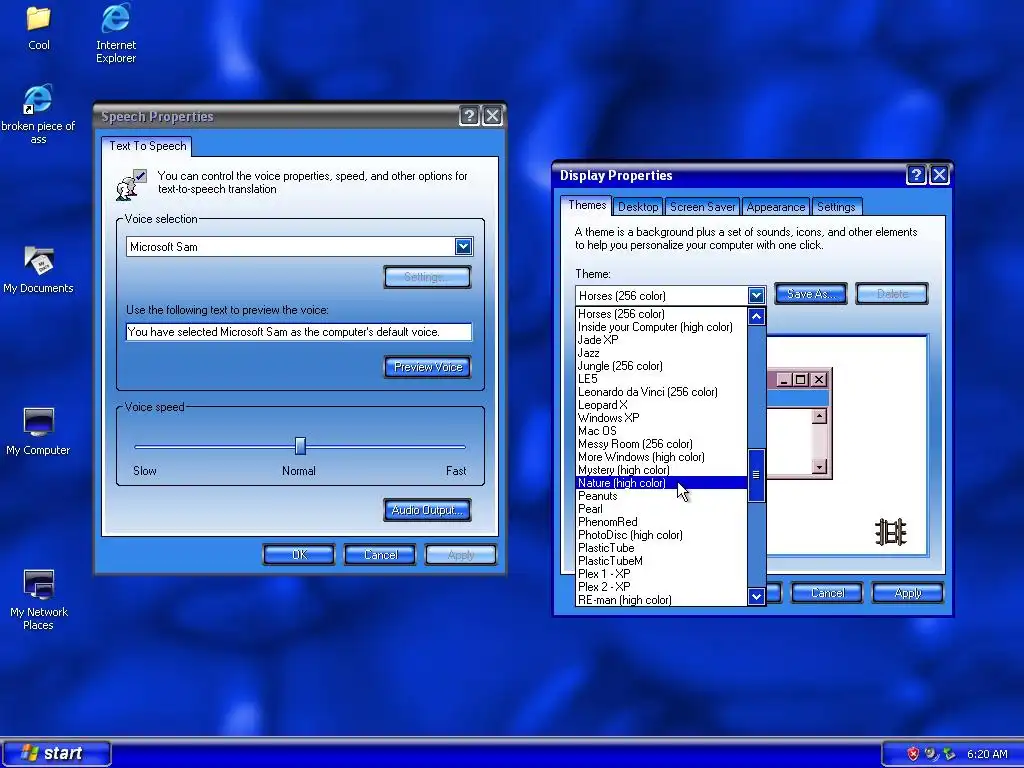
Task: Open the My Network Places desktop icon
Action: point(39,584)
